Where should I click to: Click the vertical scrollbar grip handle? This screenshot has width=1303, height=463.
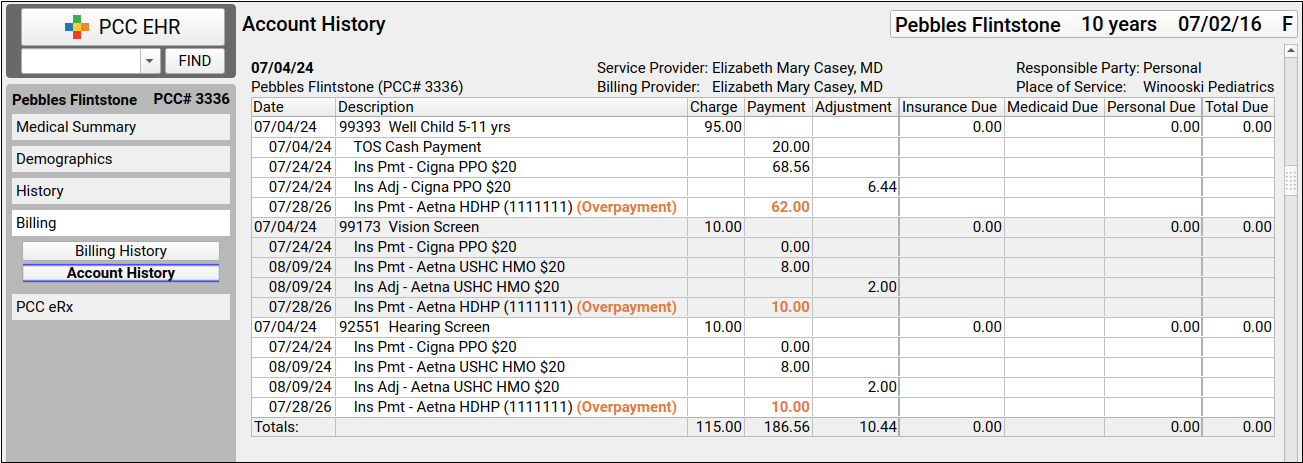(1290, 180)
